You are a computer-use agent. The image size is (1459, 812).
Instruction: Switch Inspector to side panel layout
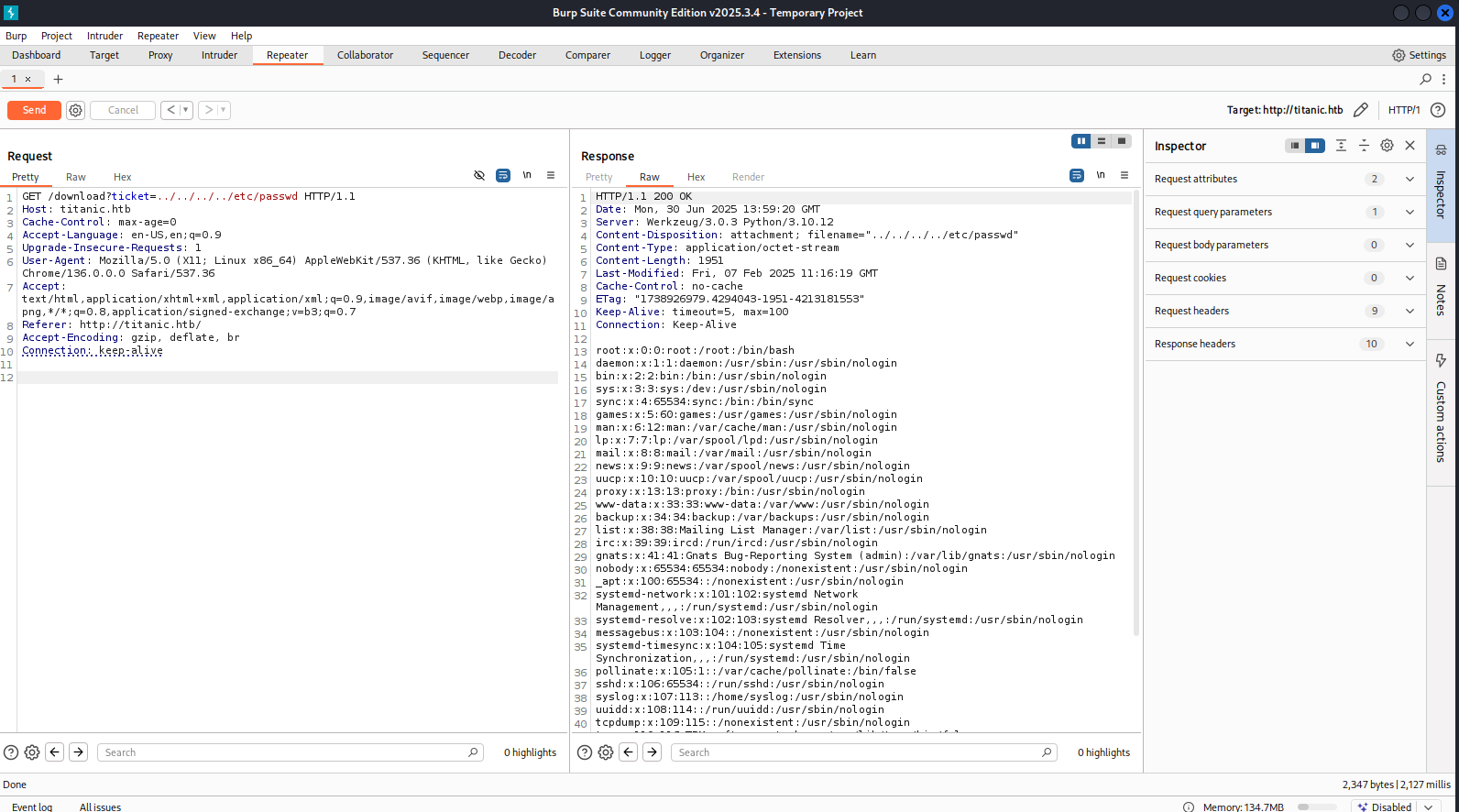pos(1315,146)
